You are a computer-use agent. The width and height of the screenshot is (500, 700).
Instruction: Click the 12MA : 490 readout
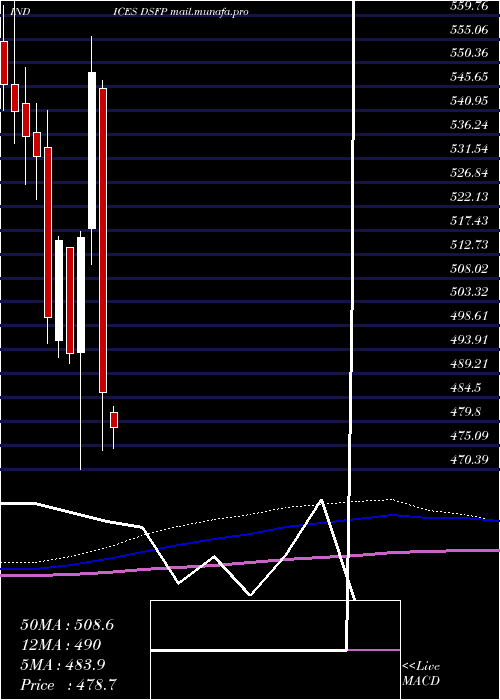[x=61, y=645]
